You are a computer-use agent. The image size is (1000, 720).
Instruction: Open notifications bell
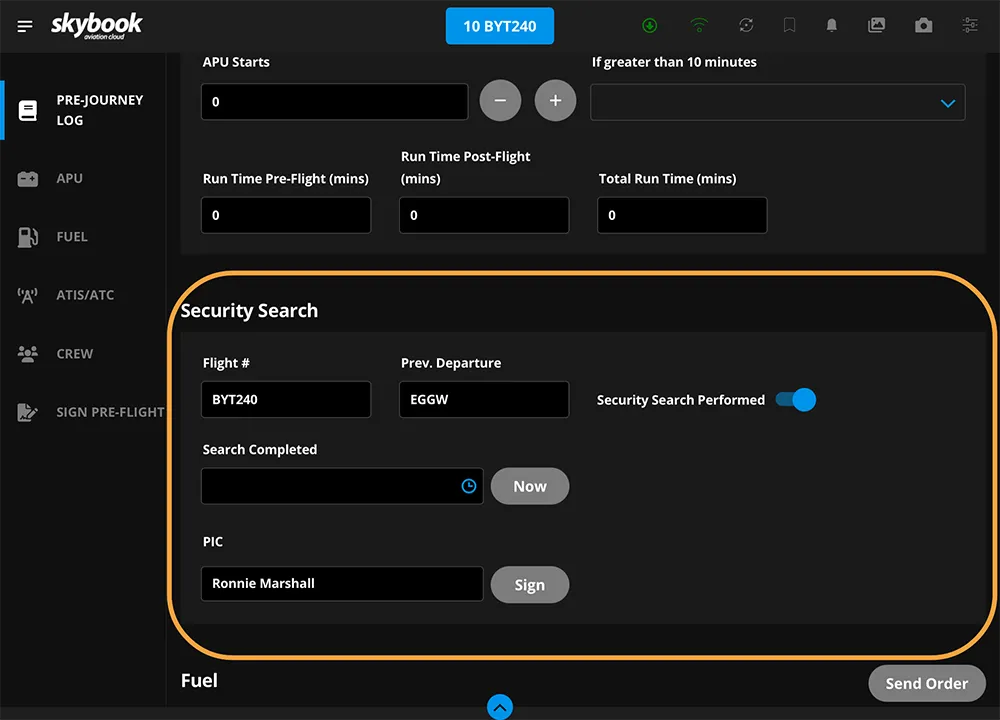coord(831,26)
